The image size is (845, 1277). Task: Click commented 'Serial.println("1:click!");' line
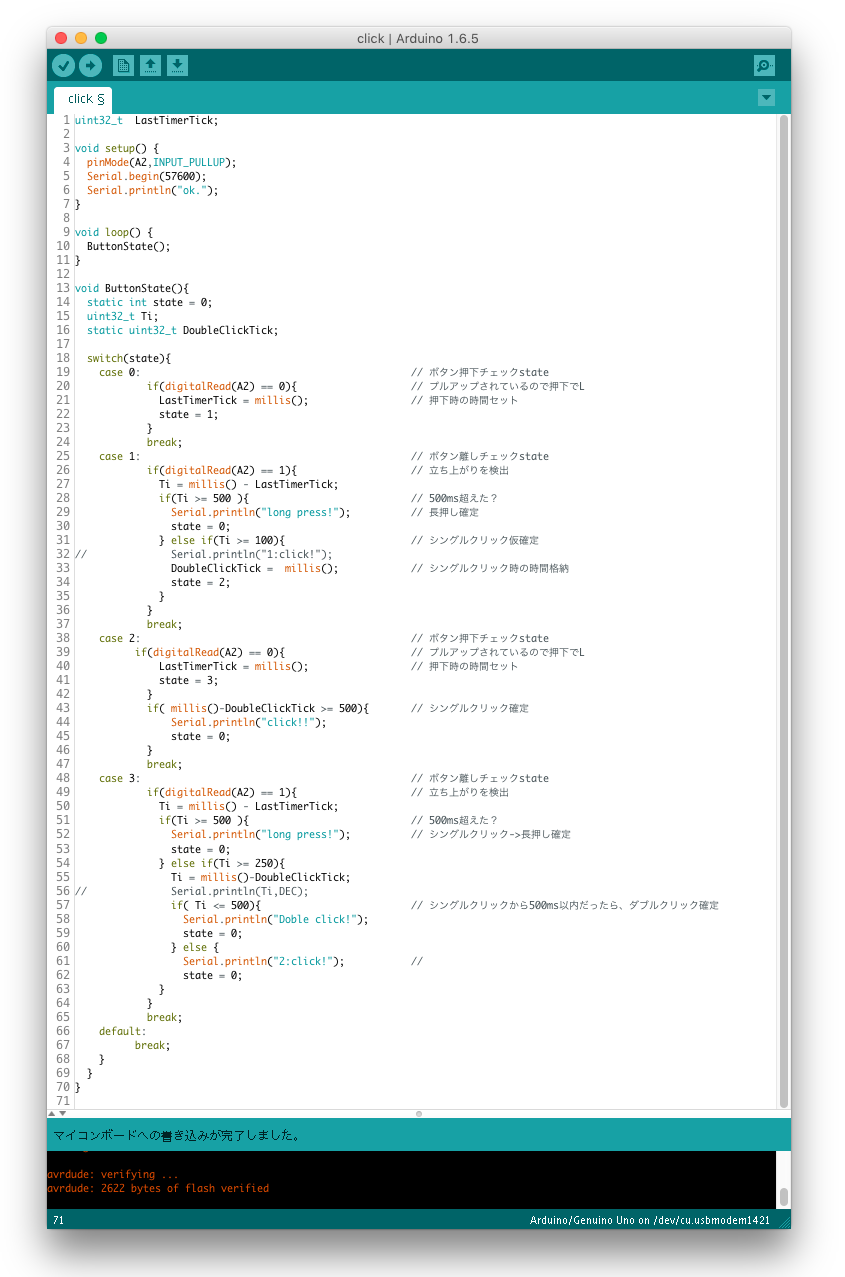[x=252, y=554]
